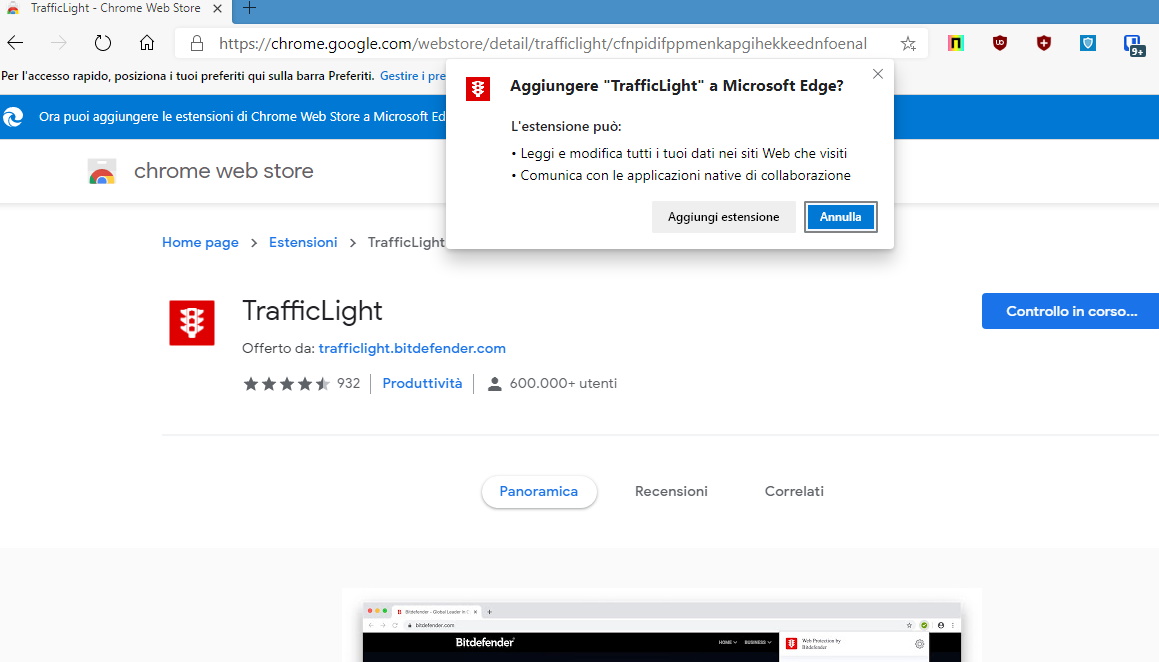Open the yellow N extension icon
This screenshot has height=662, width=1159.
point(956,44)
